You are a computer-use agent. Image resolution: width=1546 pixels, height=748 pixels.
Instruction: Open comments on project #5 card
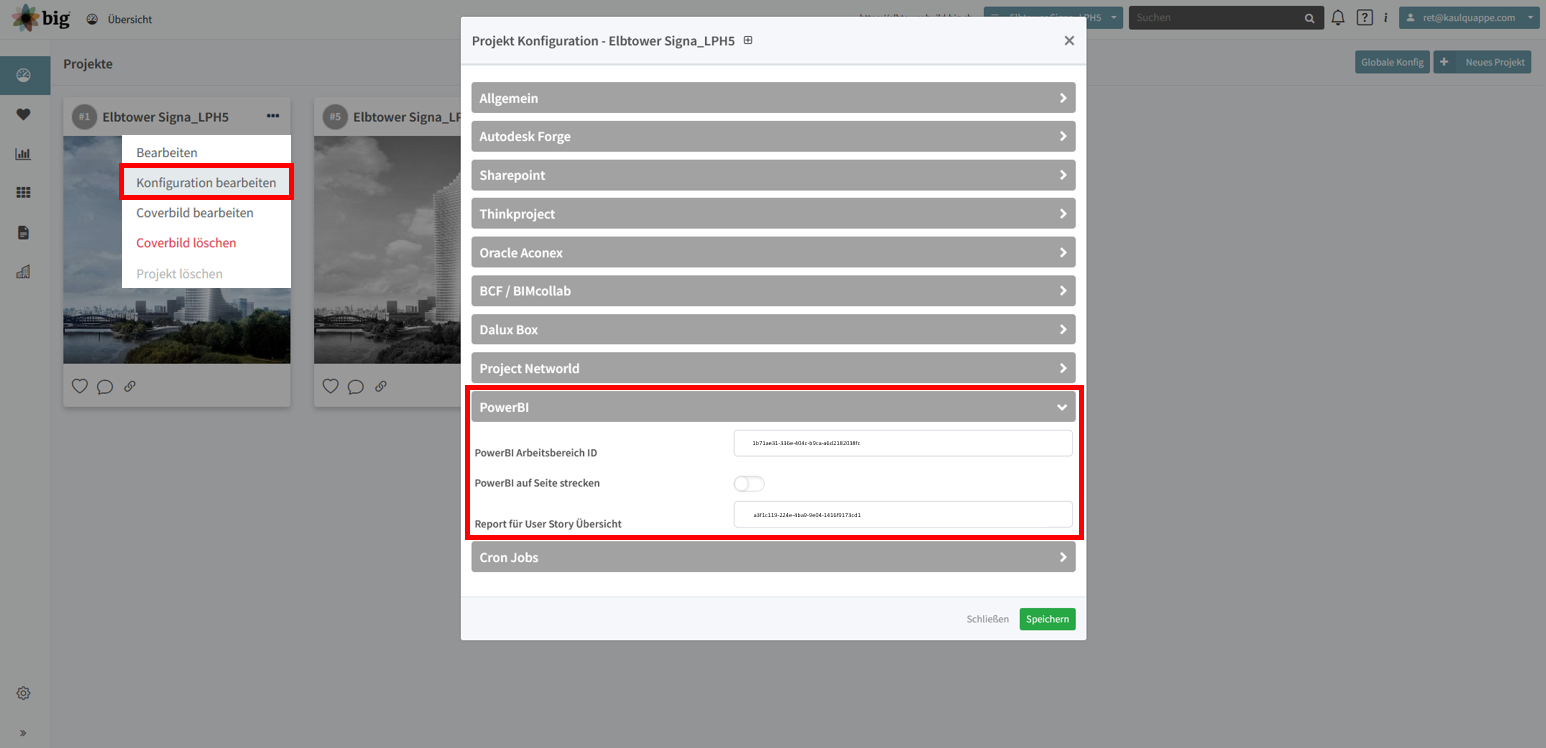[x=355, y=387]
